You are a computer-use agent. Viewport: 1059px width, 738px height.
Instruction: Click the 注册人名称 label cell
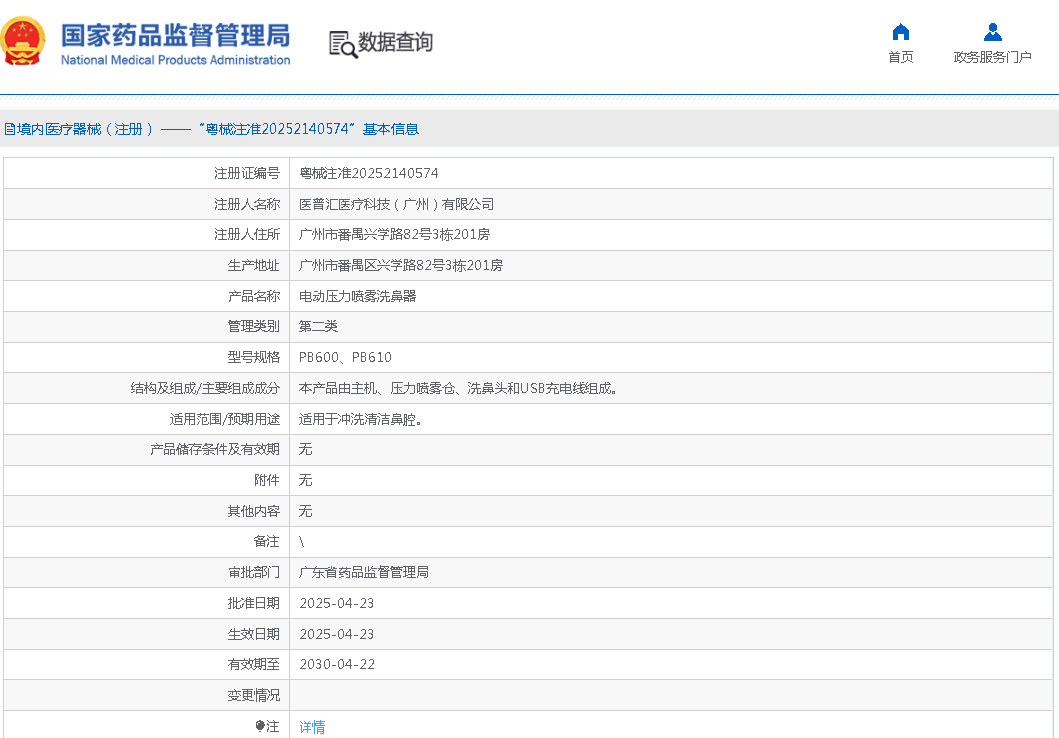coord(147,204)
